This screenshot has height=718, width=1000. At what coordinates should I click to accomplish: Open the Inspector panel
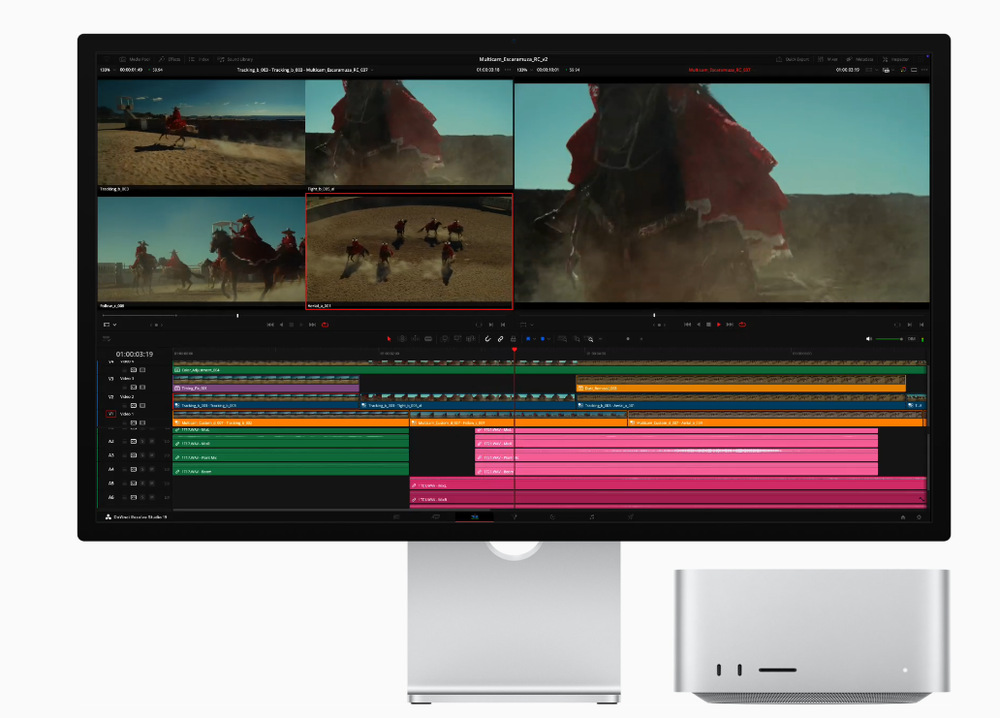click(x=896, y=60)
